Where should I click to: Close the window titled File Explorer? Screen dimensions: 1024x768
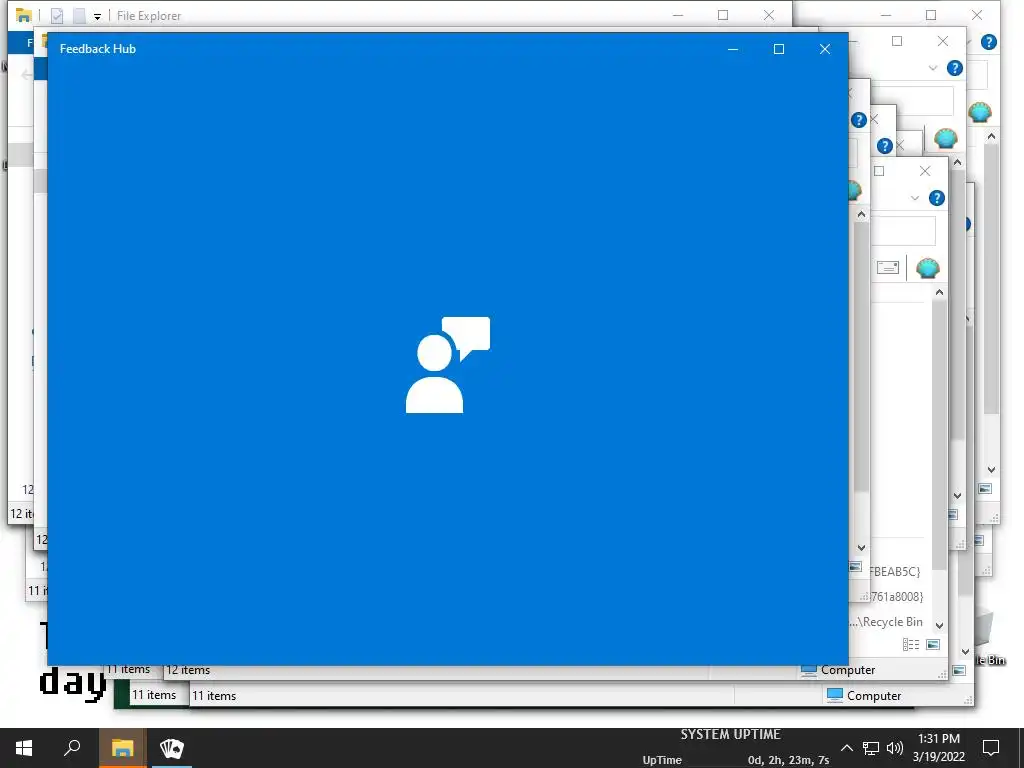769,15
